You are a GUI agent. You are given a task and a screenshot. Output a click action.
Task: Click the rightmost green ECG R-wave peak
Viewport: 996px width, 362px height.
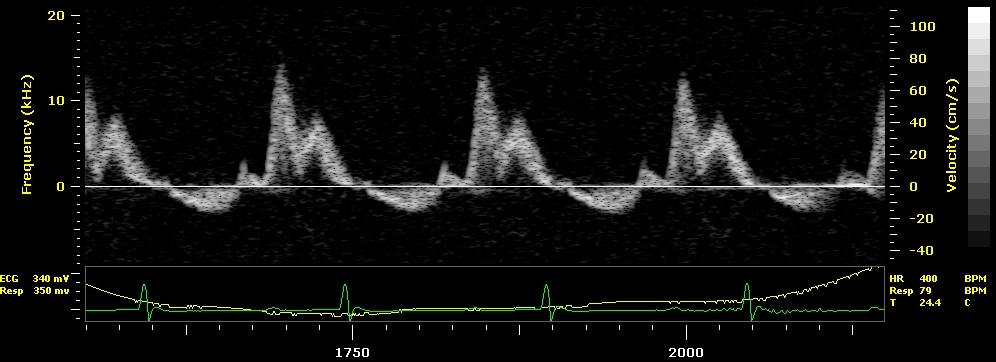coord(747,285)
